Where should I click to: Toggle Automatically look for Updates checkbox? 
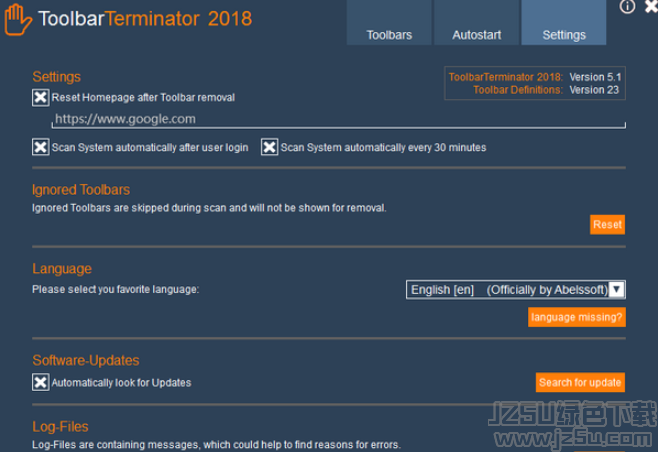click(41, 382)
